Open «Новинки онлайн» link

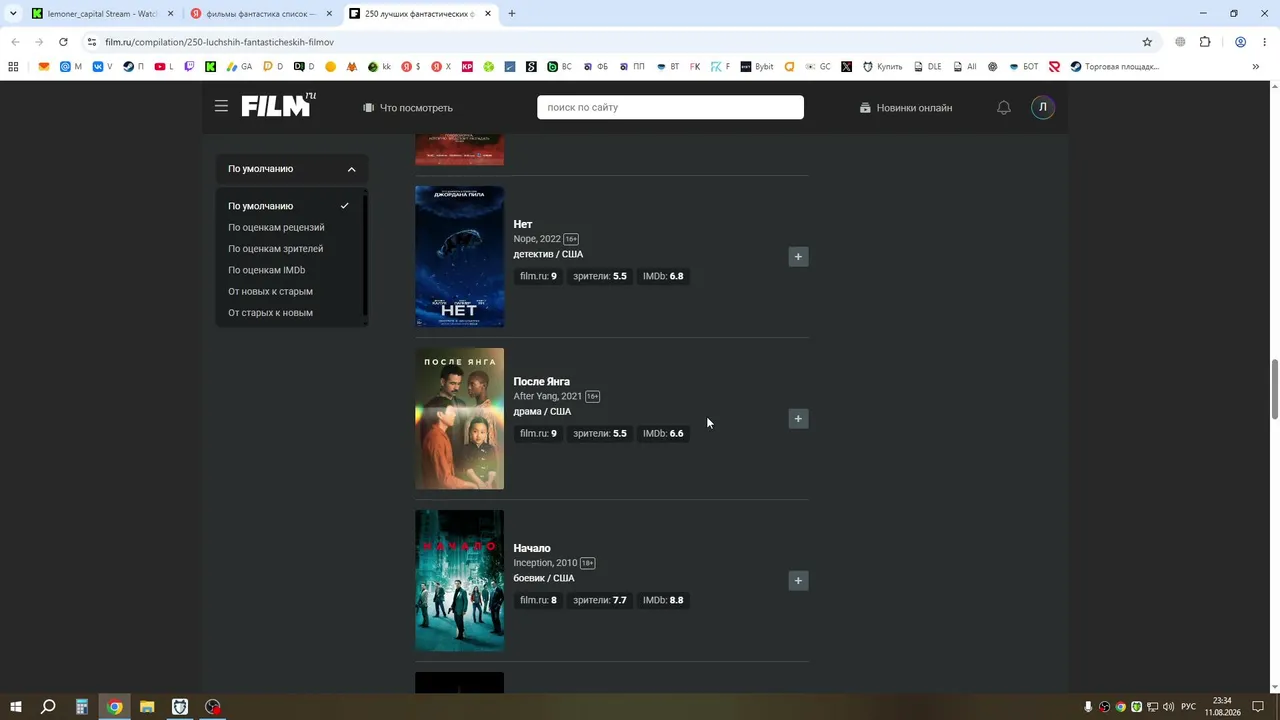click(906, 108)
